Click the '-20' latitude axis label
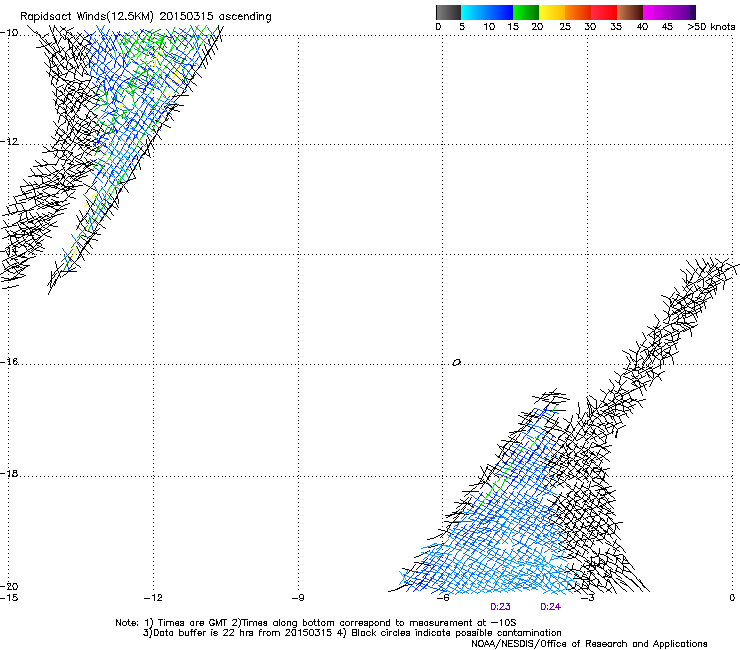This screenshot has width=740, height=650. [x=9, y=586]
